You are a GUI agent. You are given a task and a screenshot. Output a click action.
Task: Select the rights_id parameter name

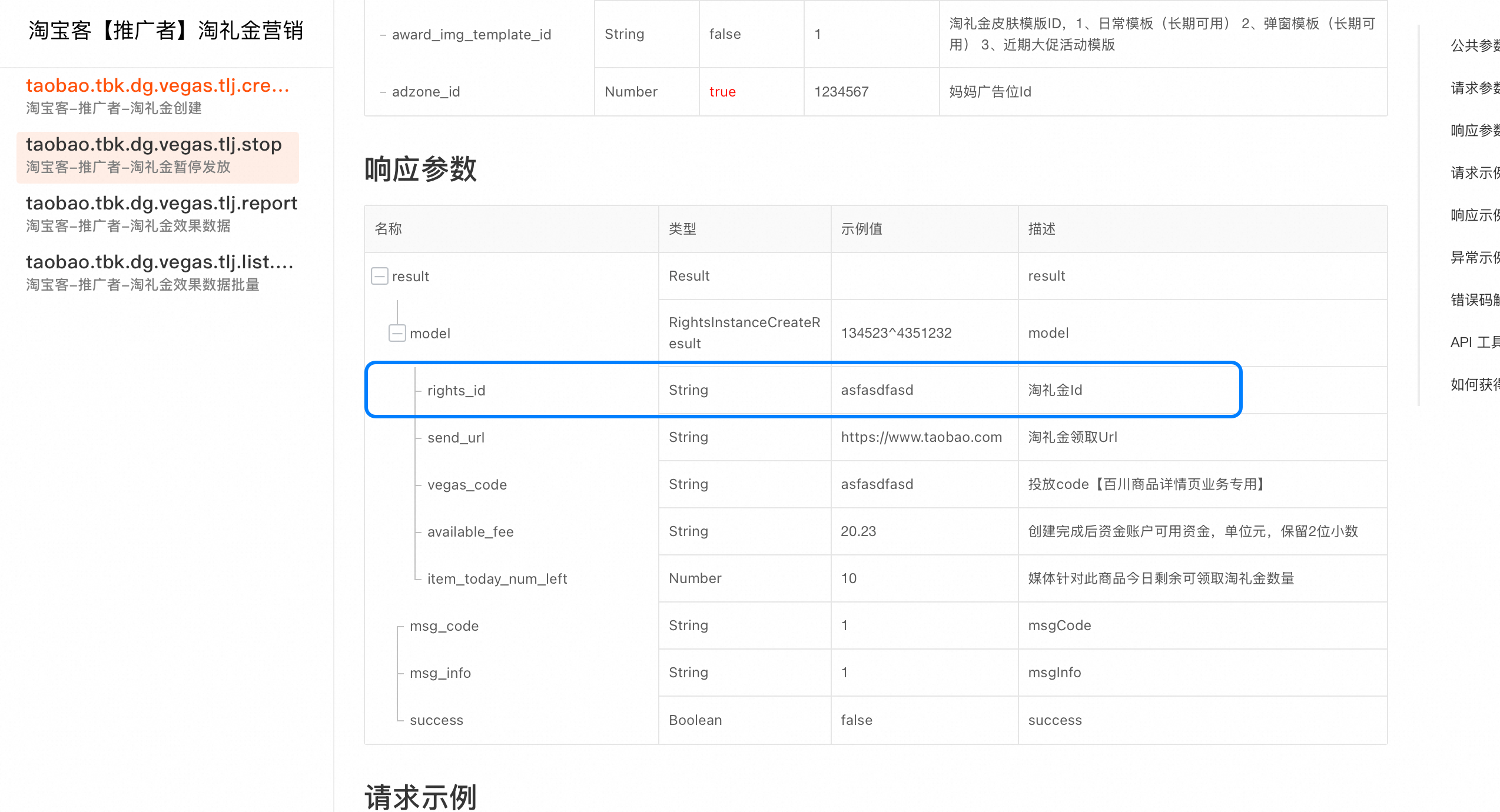click(456, 390)
